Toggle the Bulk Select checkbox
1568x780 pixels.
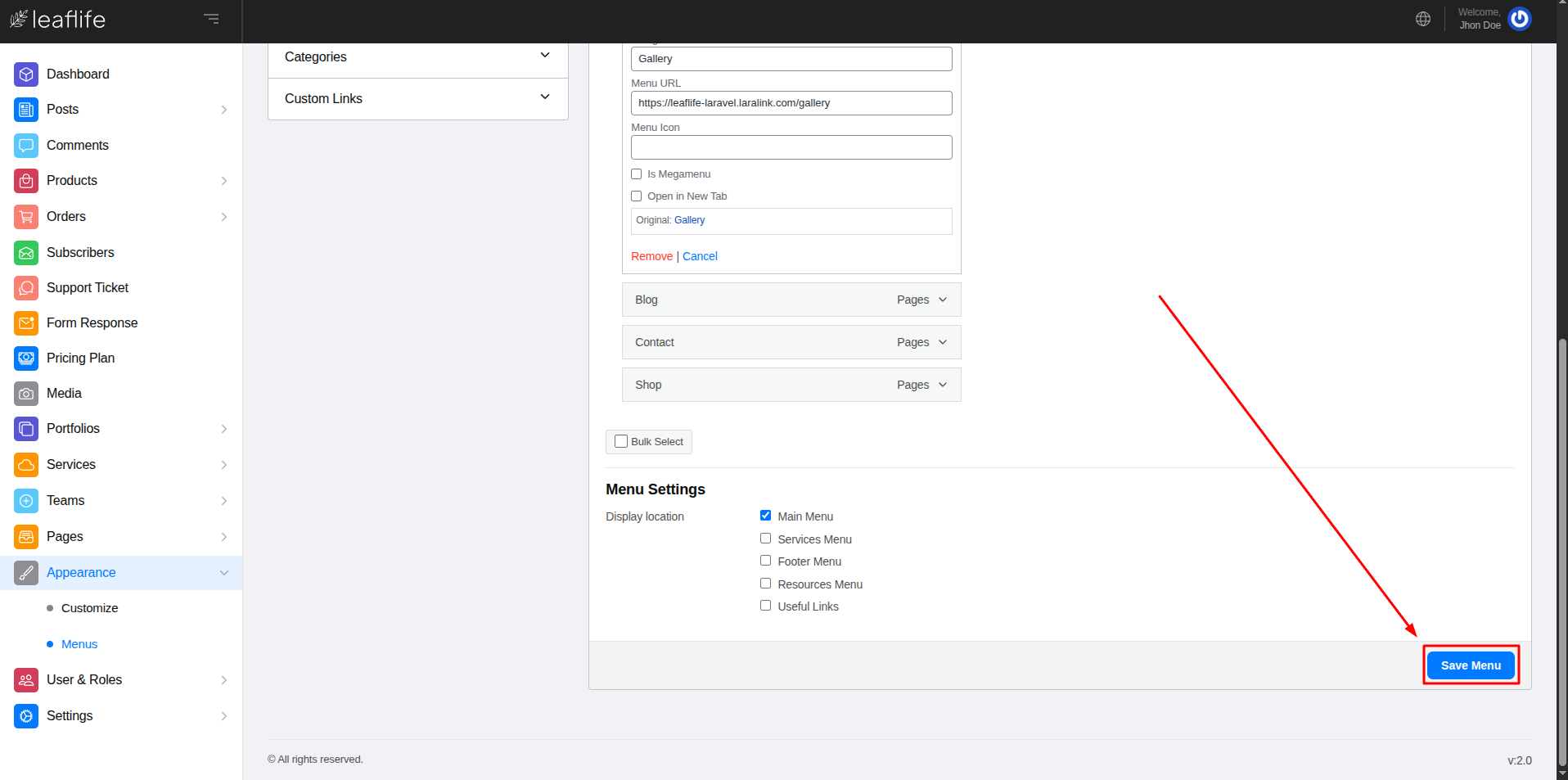tap(621, 441)
